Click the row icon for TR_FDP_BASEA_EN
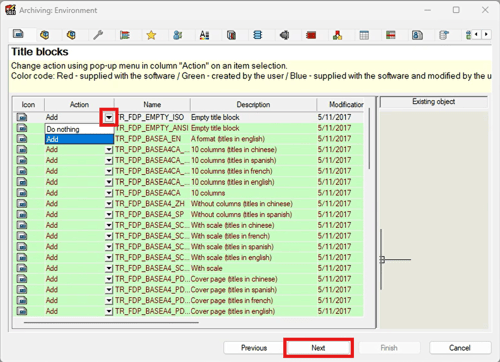Screen dimensions: 500x362 (22, 139)
